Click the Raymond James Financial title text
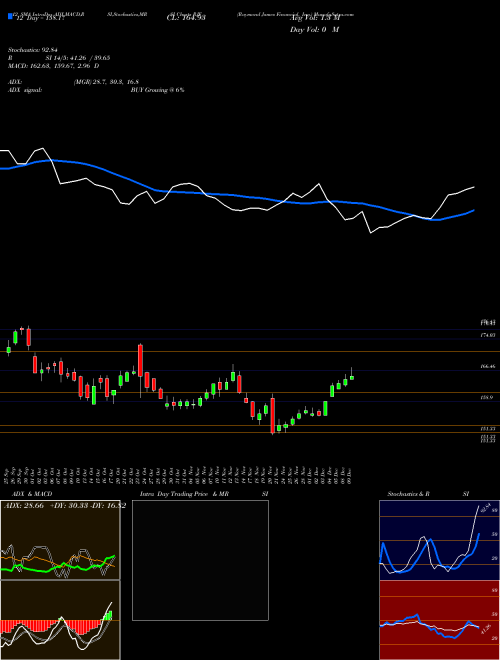Image resolution: width=500 pixels, height=660 pixels. (x=272, y=14)
